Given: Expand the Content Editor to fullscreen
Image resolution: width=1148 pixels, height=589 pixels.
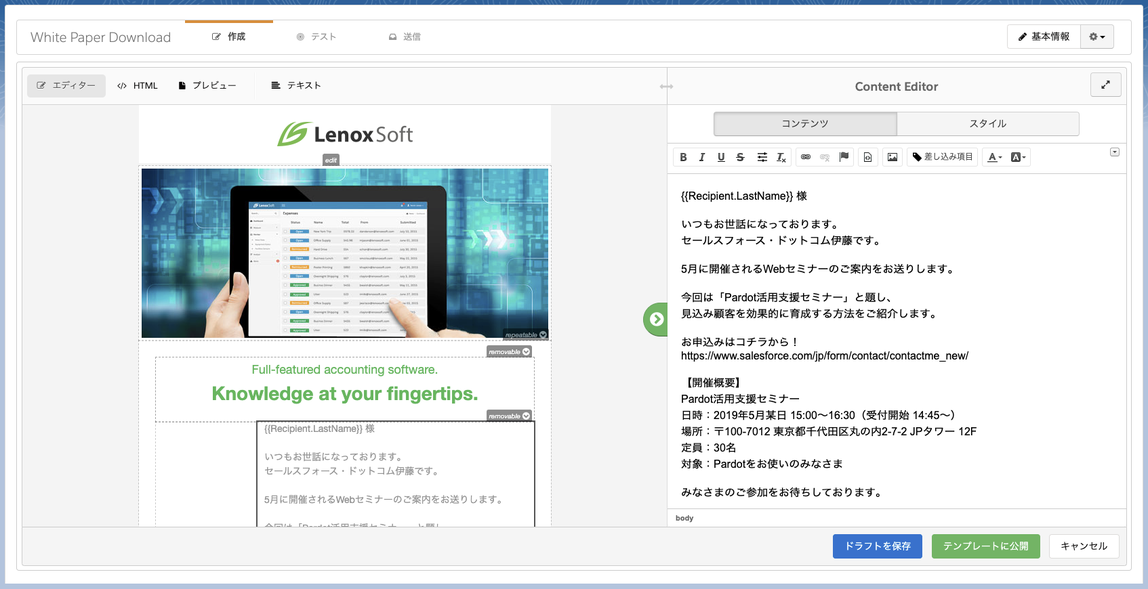Looking at the screenshot, I should 1106,85.
